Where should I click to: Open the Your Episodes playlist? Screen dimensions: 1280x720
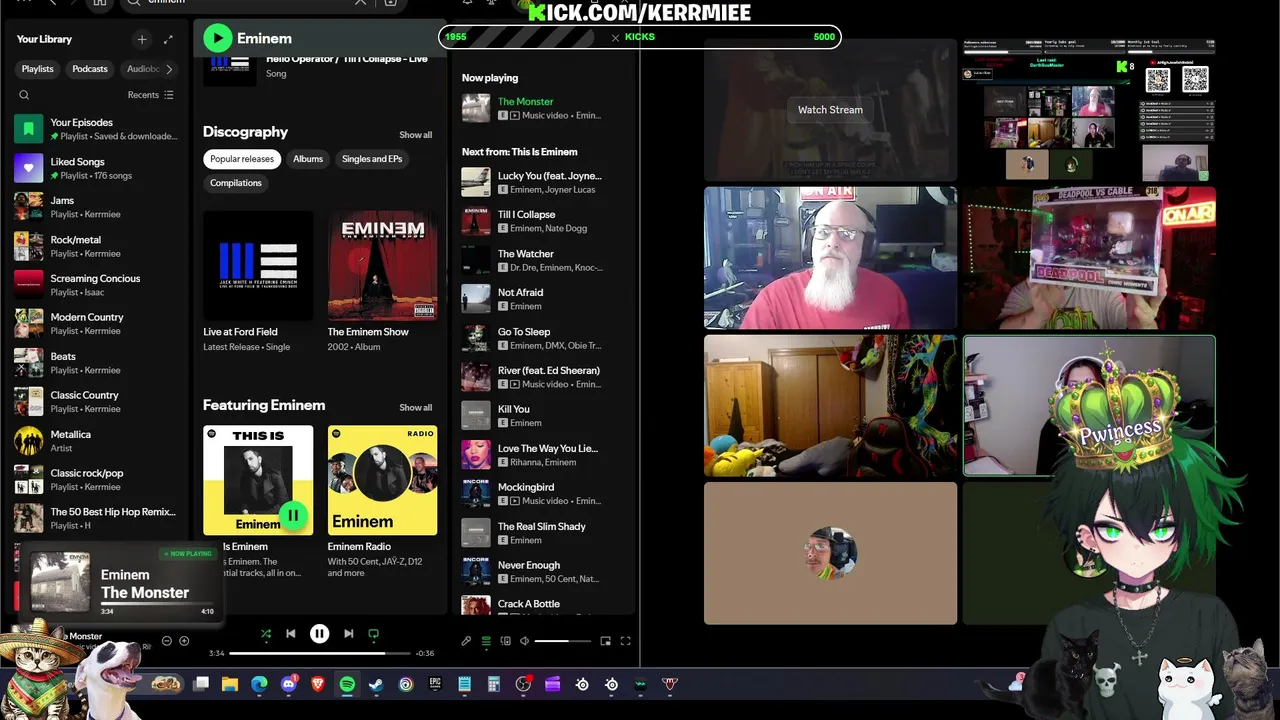(x=97, y=129)
